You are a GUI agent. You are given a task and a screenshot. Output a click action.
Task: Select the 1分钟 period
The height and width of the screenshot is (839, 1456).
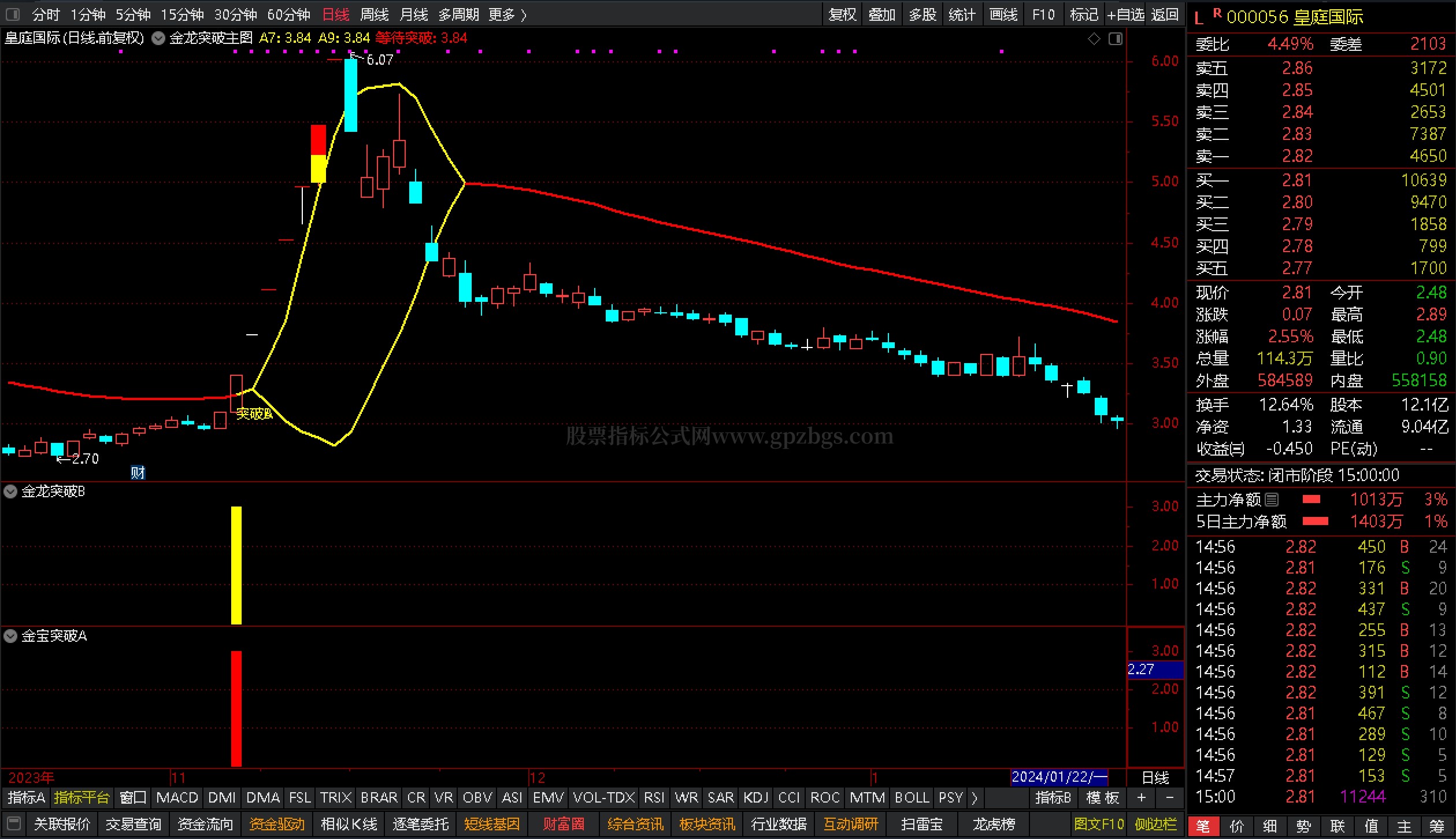click(88, 14)
